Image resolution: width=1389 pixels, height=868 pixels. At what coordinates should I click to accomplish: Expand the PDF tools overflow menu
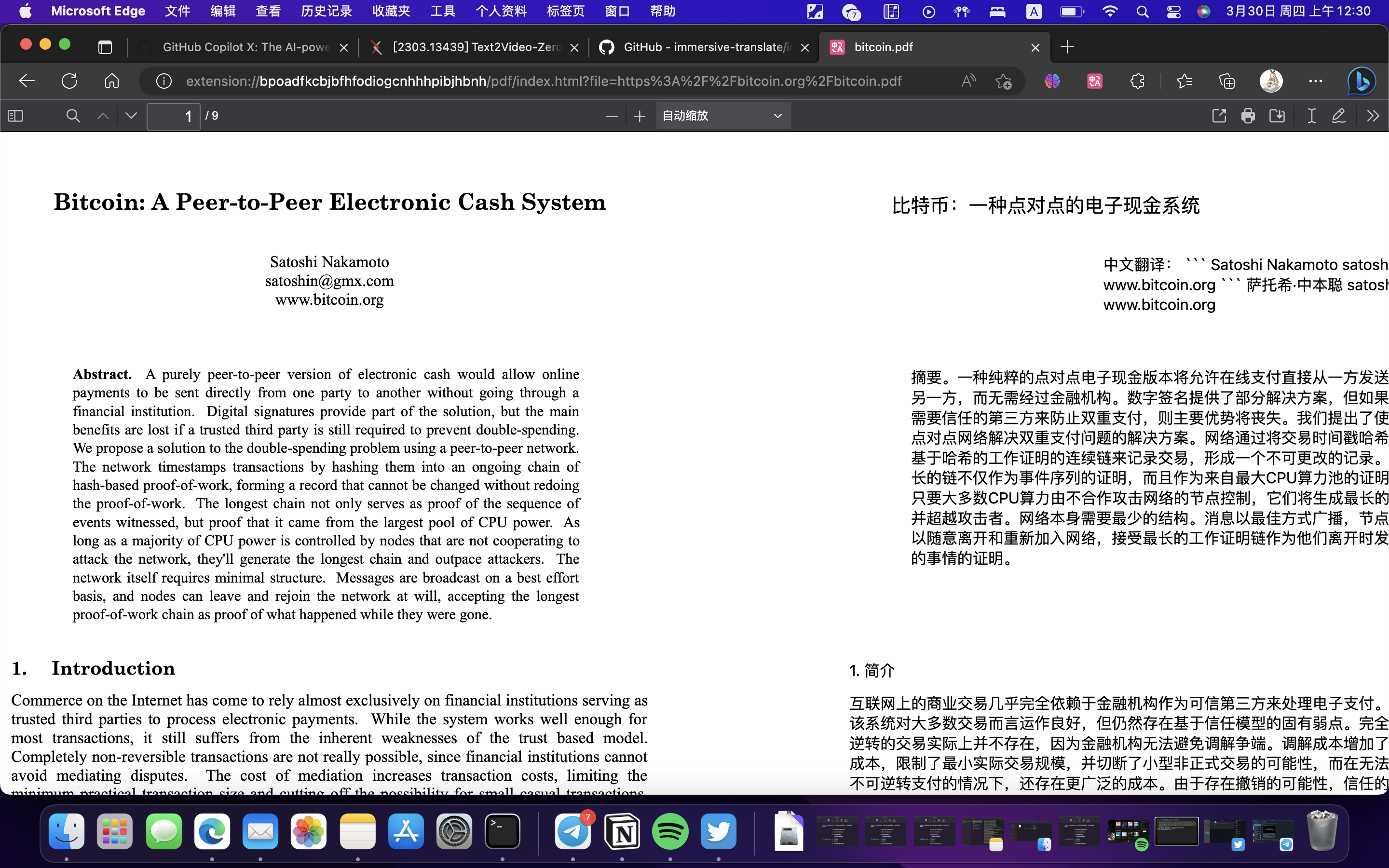click(x=1372, y=116)
